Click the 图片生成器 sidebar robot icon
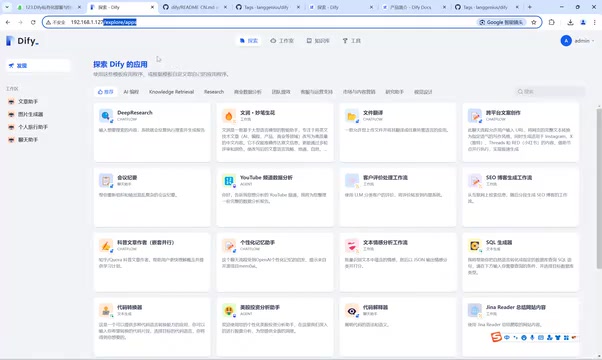The image size is (602, 360). point(12,114)
